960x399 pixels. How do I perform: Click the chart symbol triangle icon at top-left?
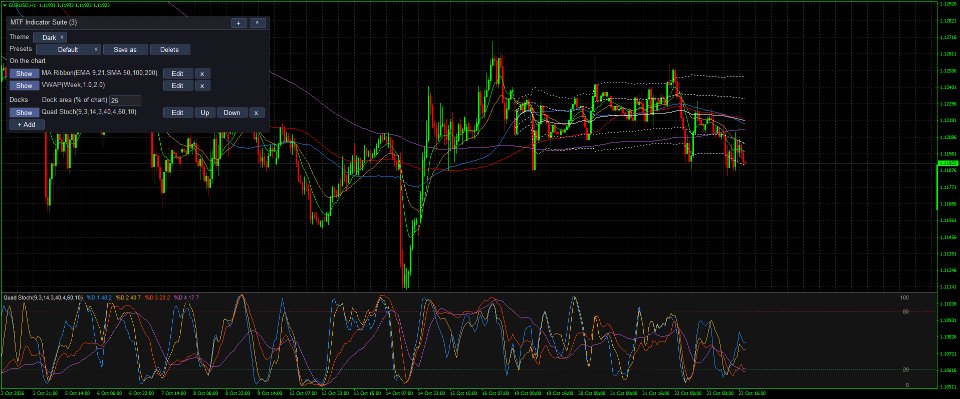(x=4, y=6)
